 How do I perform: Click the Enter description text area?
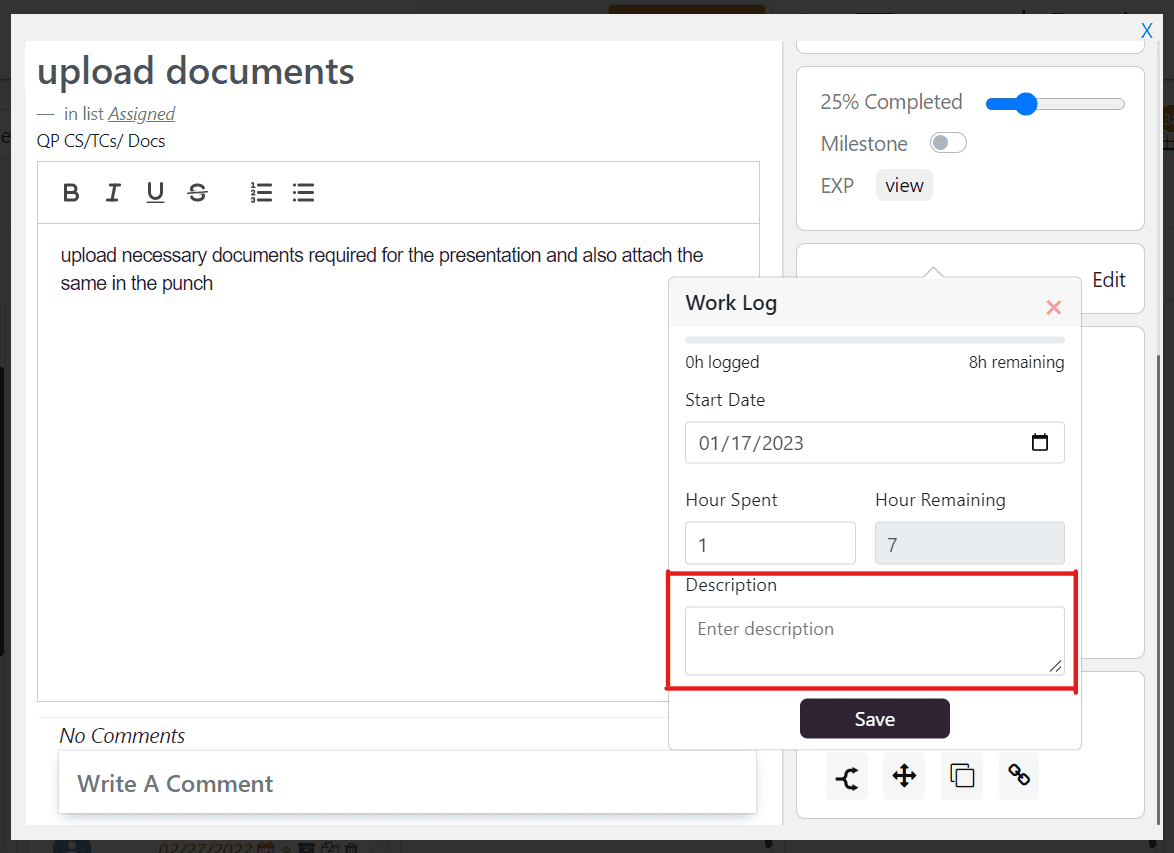pyautogui.click(x=874, y=638)
